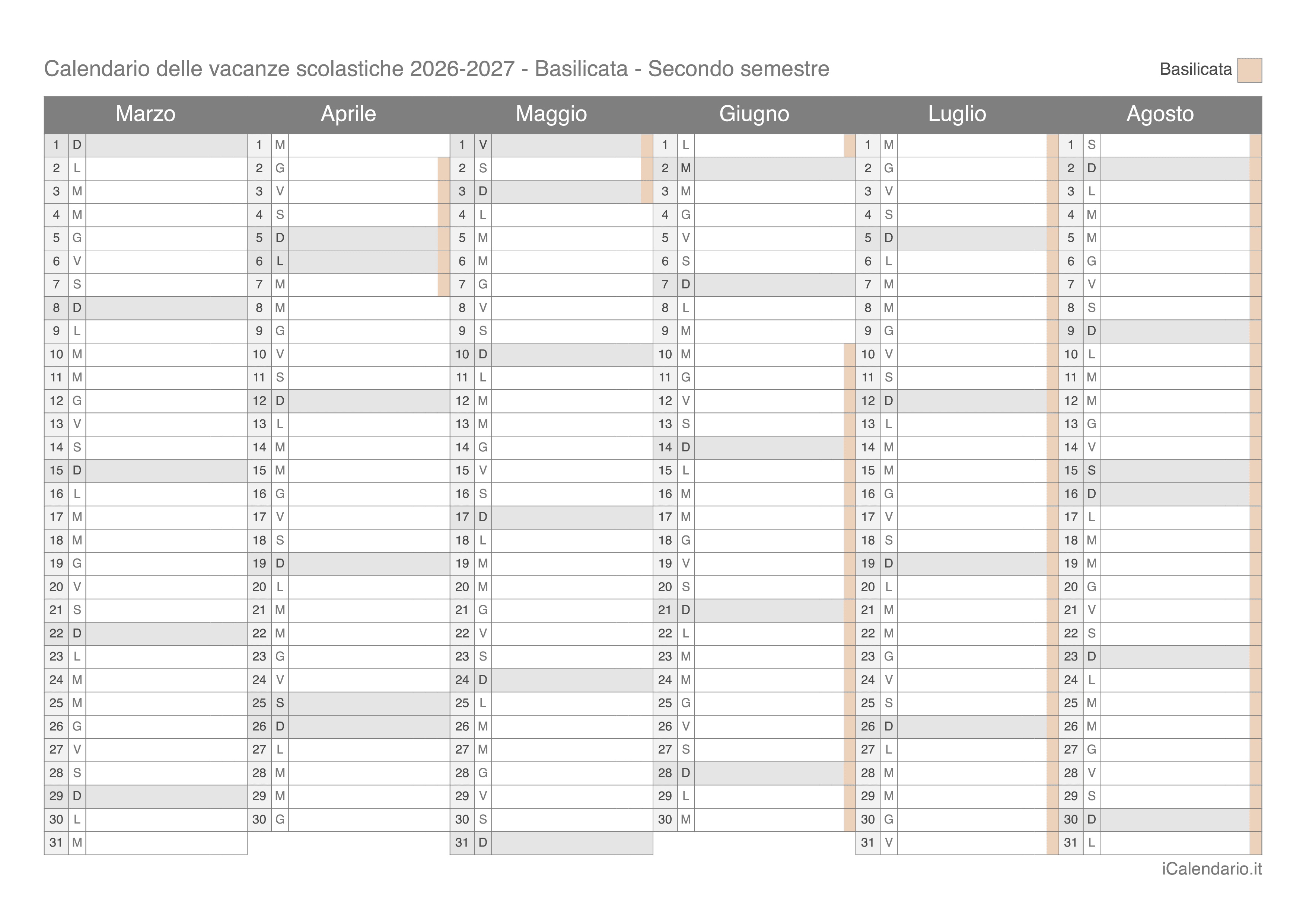
Task: Click the vacation marker on 22 M Luglio
Action: [x=1053, y=633]
